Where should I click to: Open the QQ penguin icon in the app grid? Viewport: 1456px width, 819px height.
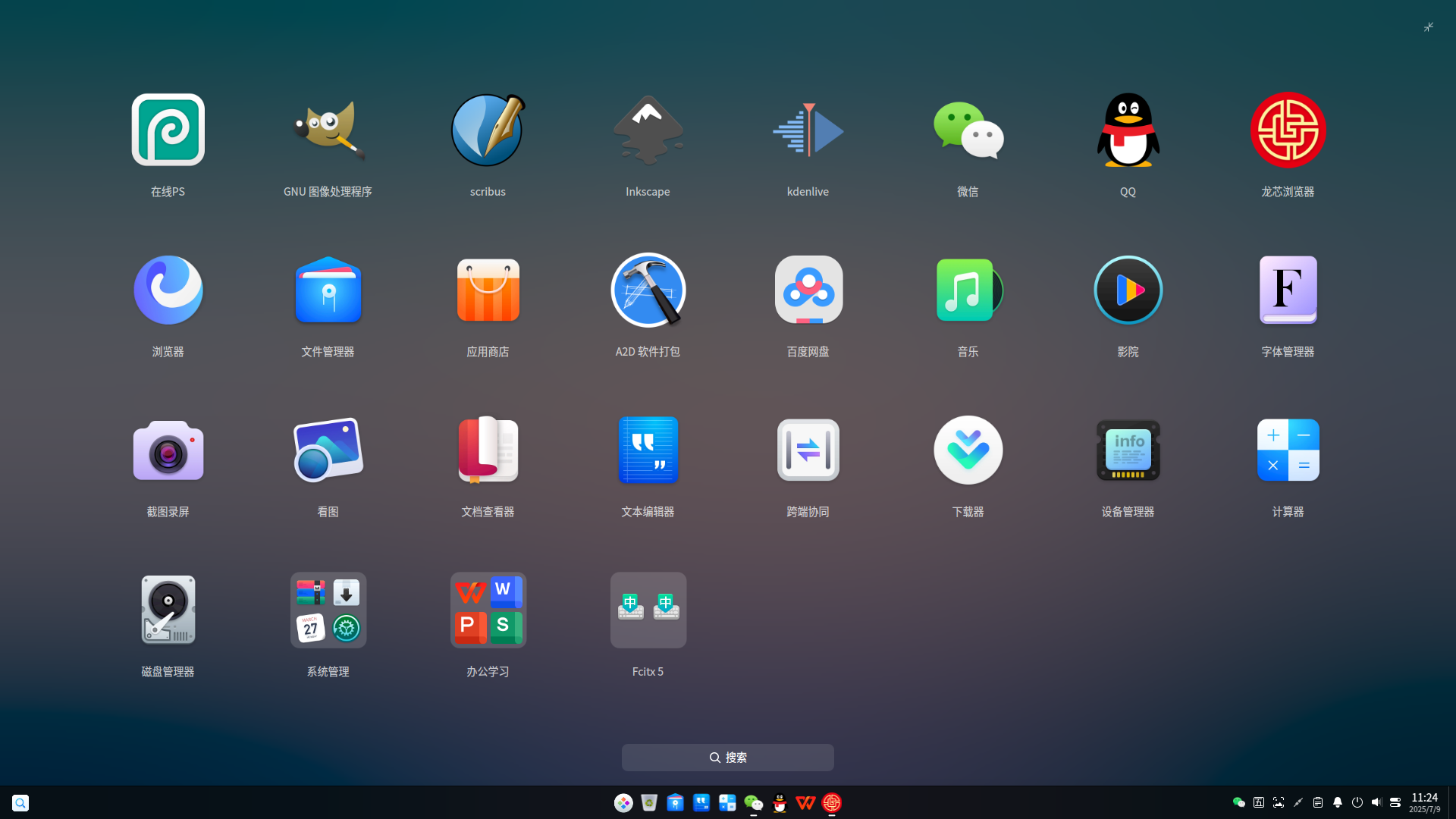pos(1128,130)
